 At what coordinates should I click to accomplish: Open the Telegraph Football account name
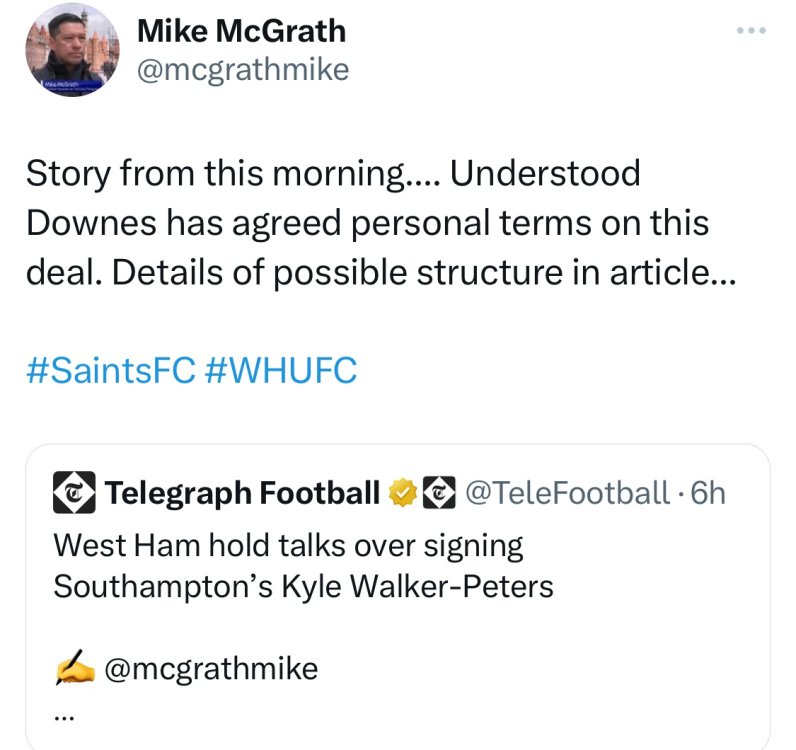(x=242, y=492)
